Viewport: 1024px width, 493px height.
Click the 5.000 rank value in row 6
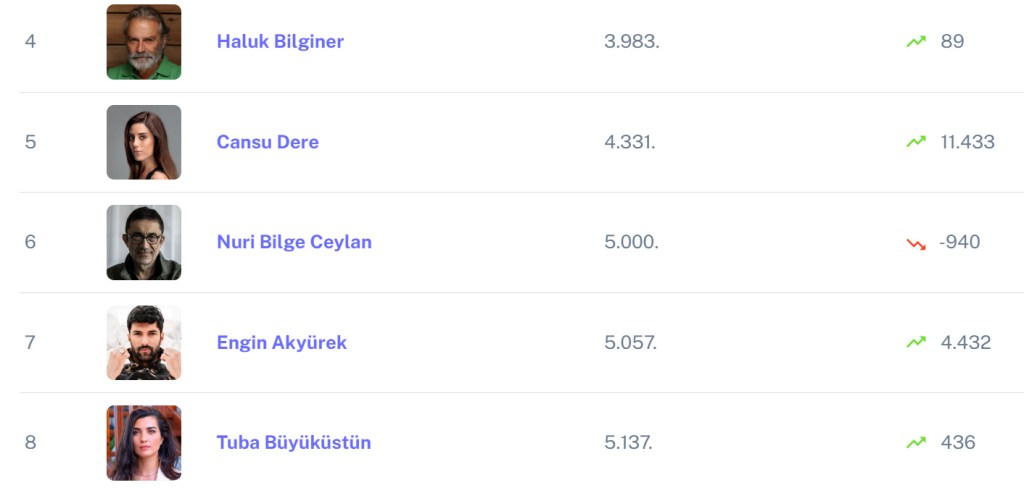click(x=631, y=242)
